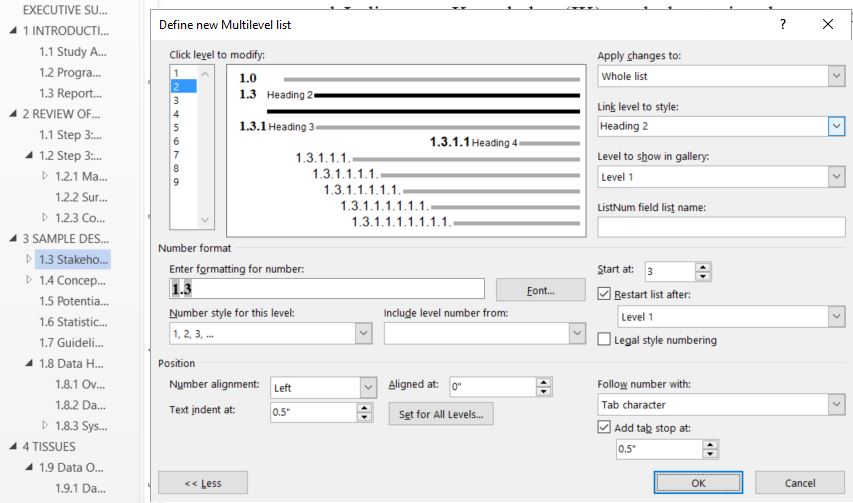Image resolution: width=853 pixels, height=503 pixels.
Task: Collapse 1.9 Data O... heading in navigation pane
Action: coord(29,467)
